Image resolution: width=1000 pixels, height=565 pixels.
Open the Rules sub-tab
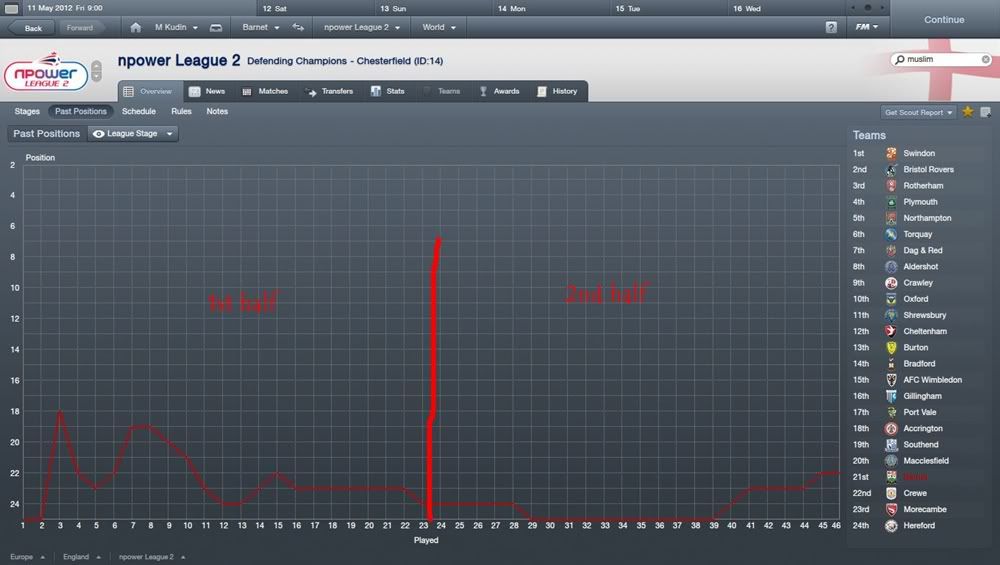tap(181, 111)
